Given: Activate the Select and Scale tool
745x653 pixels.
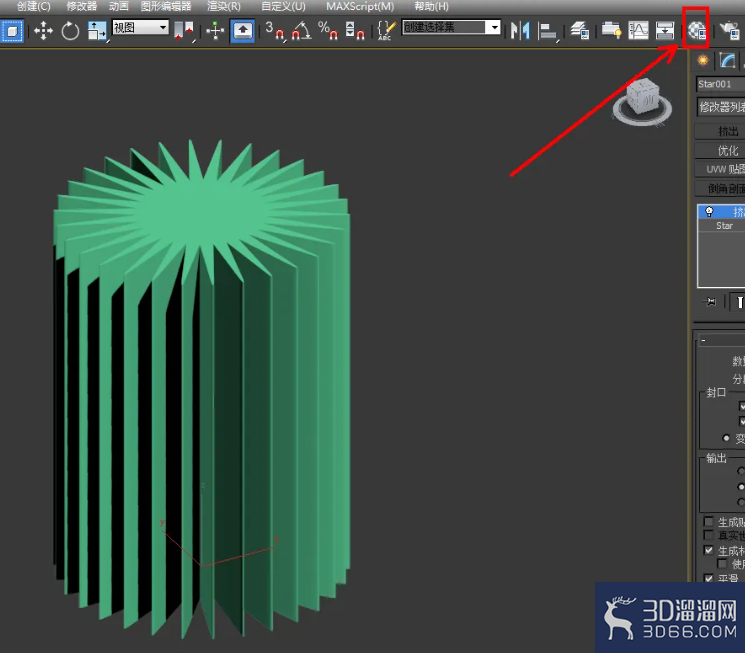Looking at the screenshot, I should (97, 31).
